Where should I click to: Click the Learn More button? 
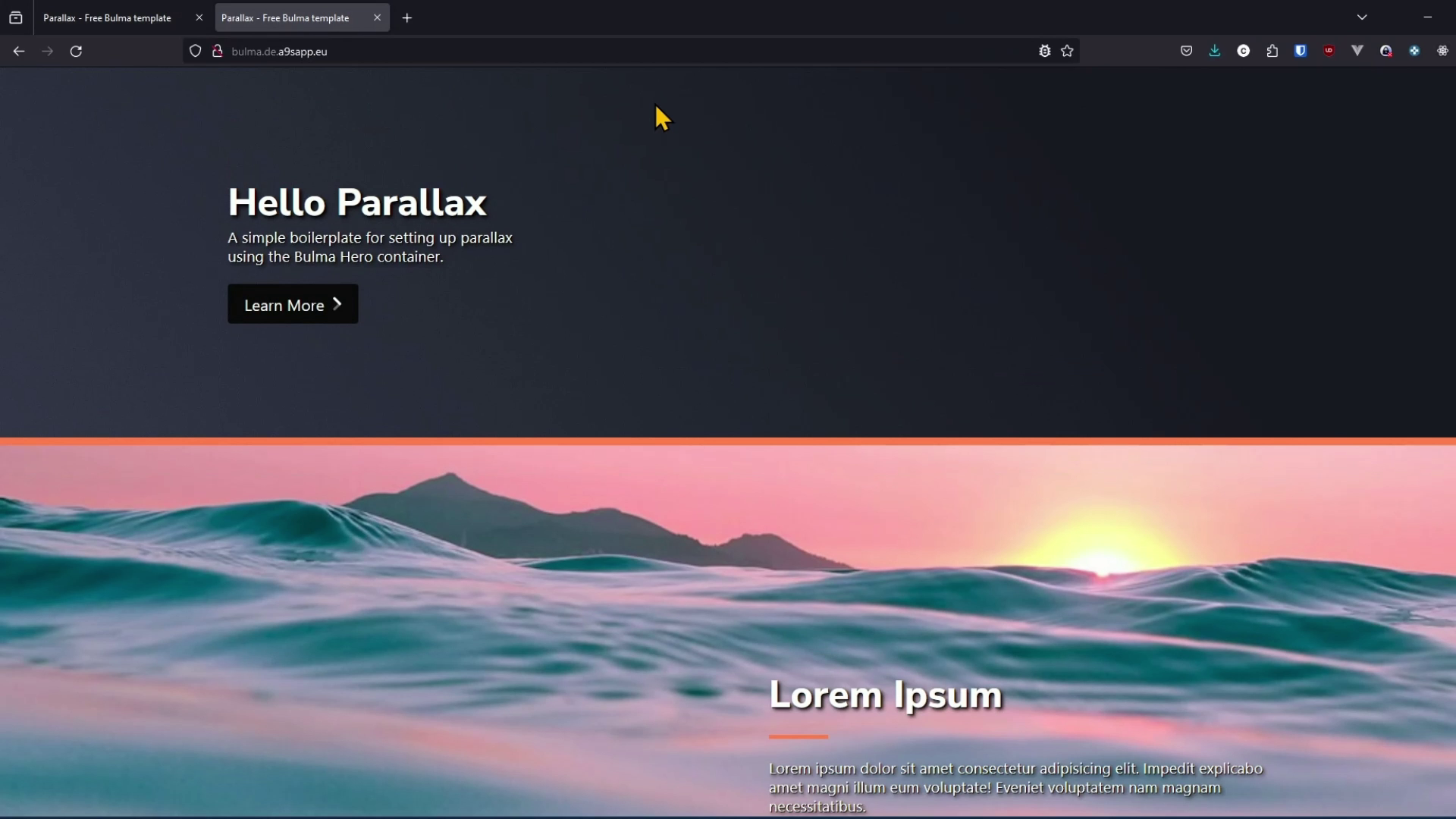pos(293,304)
